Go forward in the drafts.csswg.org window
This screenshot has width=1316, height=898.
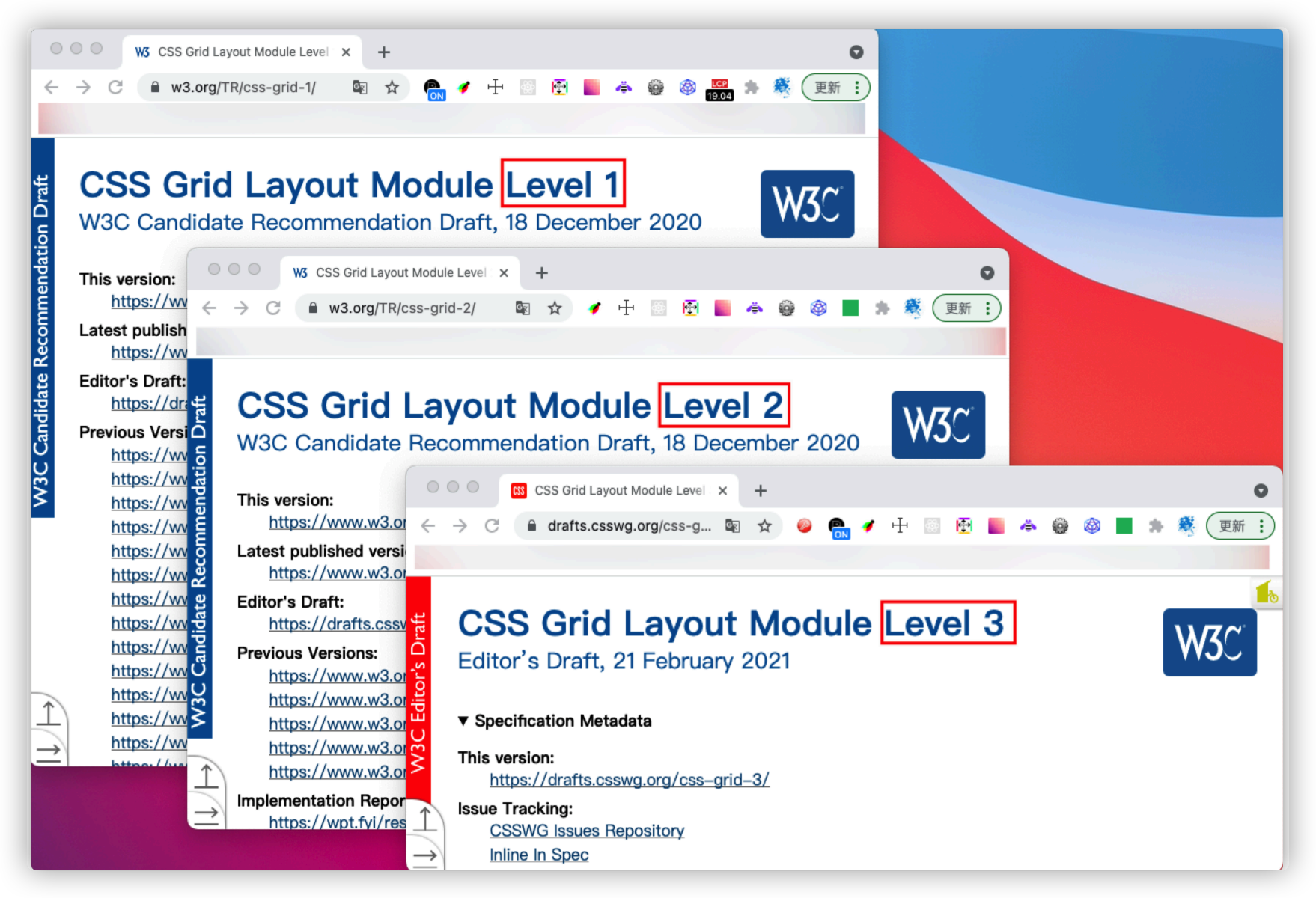(460, 525)
